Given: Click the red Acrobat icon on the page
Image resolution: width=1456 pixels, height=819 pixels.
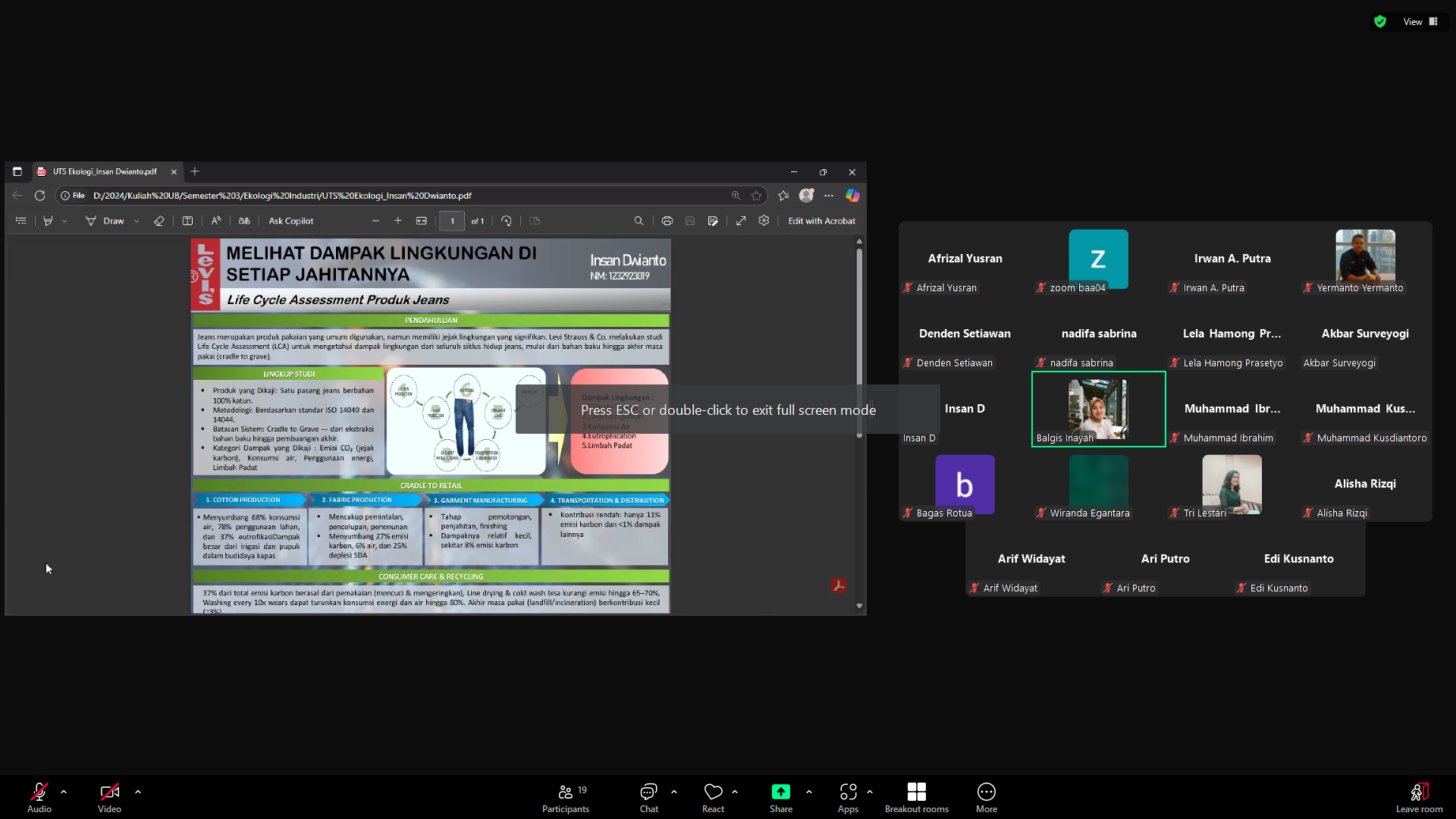Looking at the screenshot, I should coord(839,586).
